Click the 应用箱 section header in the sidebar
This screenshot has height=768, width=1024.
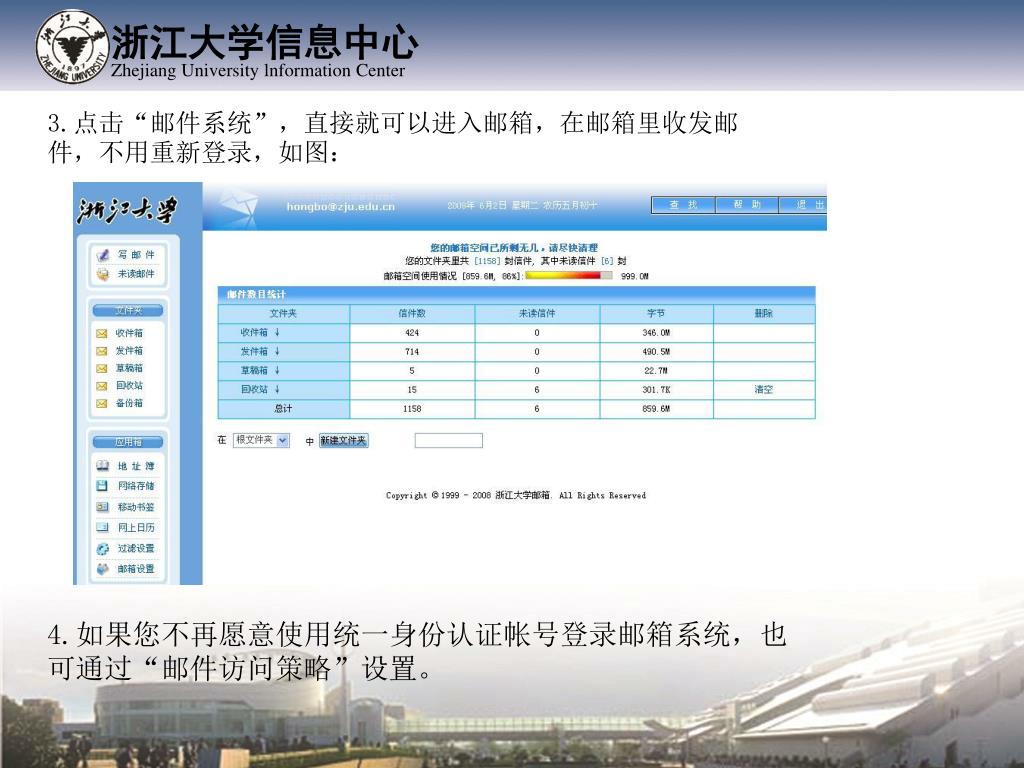pyautogui.click(x=128, y=442)
